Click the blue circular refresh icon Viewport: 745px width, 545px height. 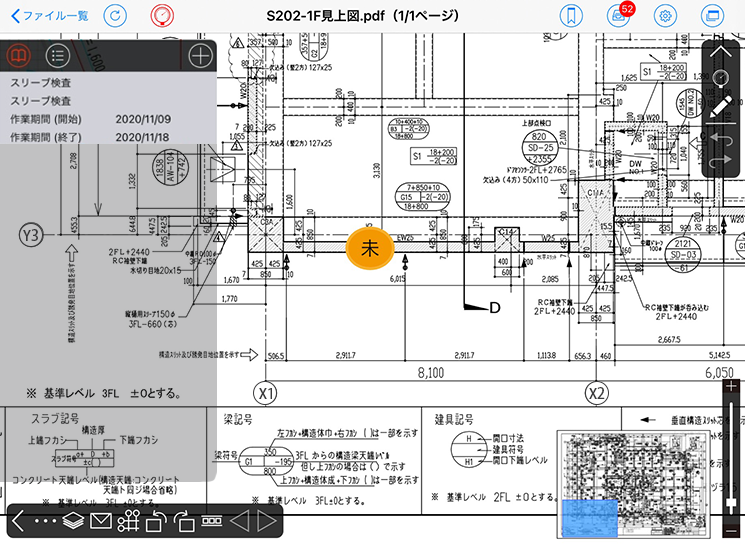pyautogui.click(x=117, y=16)
